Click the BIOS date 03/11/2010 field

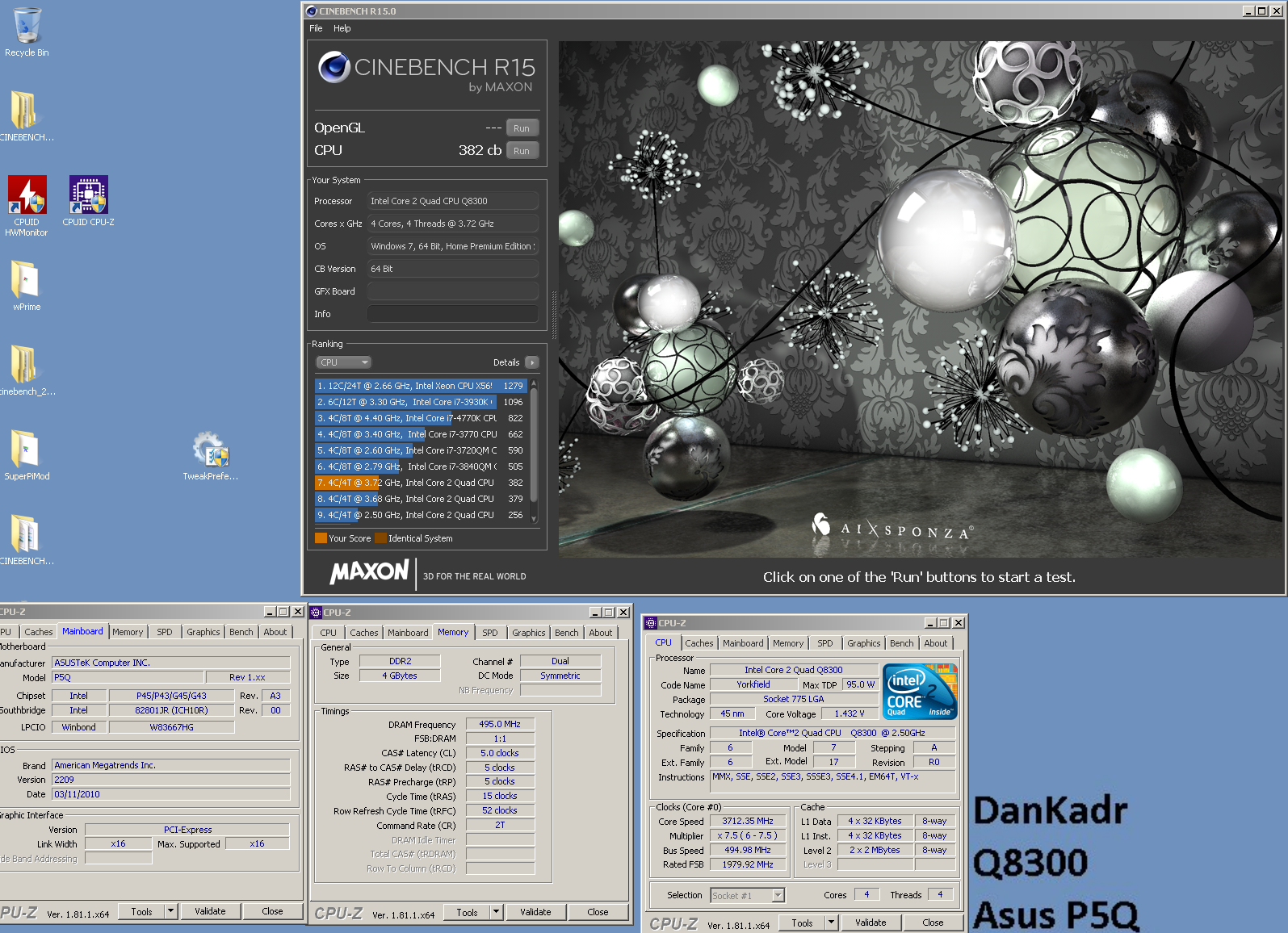(170, 794)
